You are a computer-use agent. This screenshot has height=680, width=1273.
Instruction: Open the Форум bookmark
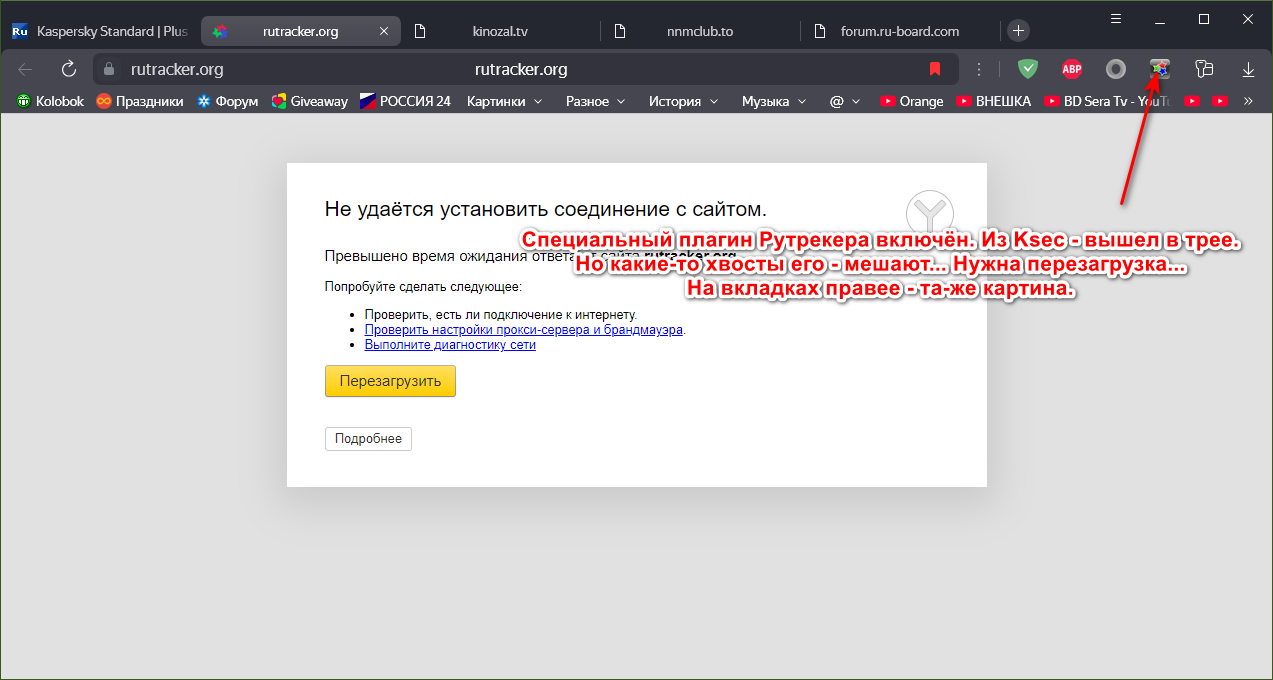pyautogui.click(x=227, y=101)
